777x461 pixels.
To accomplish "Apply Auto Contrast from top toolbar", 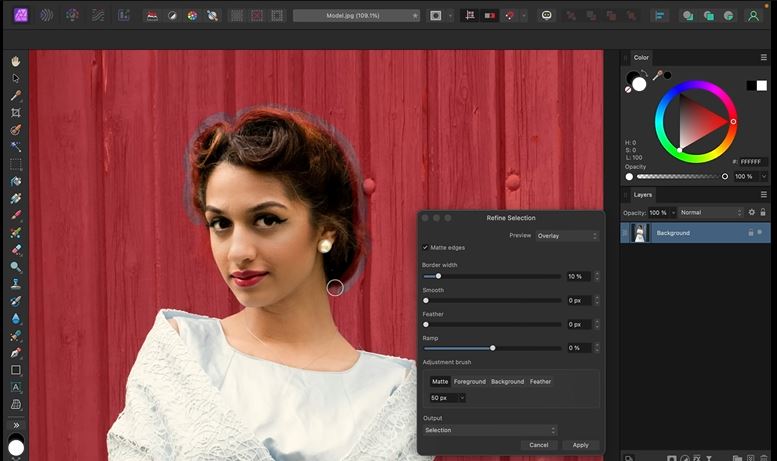I will [x=172, y=16].
